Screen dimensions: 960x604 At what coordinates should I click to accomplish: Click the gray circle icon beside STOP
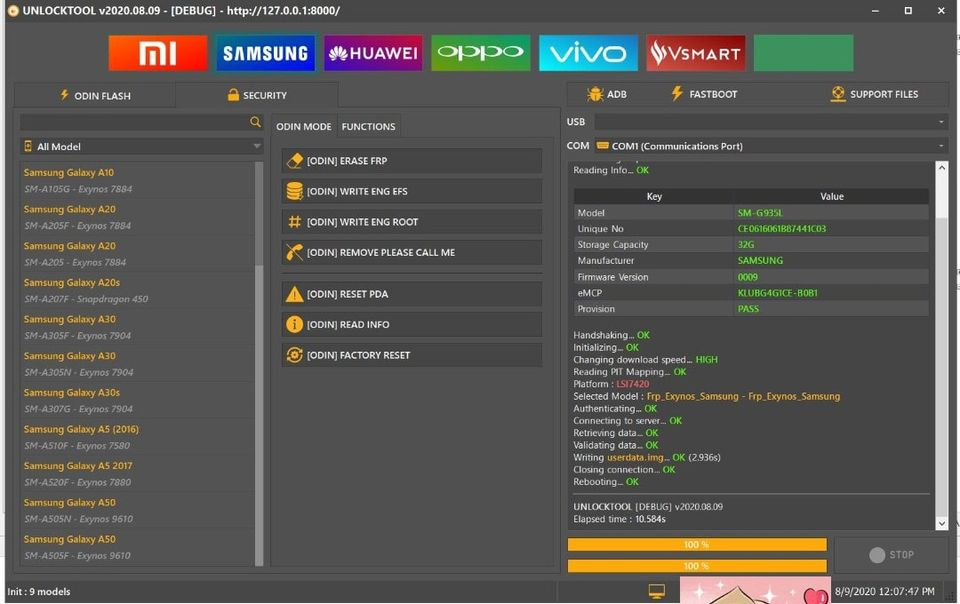(x=877, y=554)
